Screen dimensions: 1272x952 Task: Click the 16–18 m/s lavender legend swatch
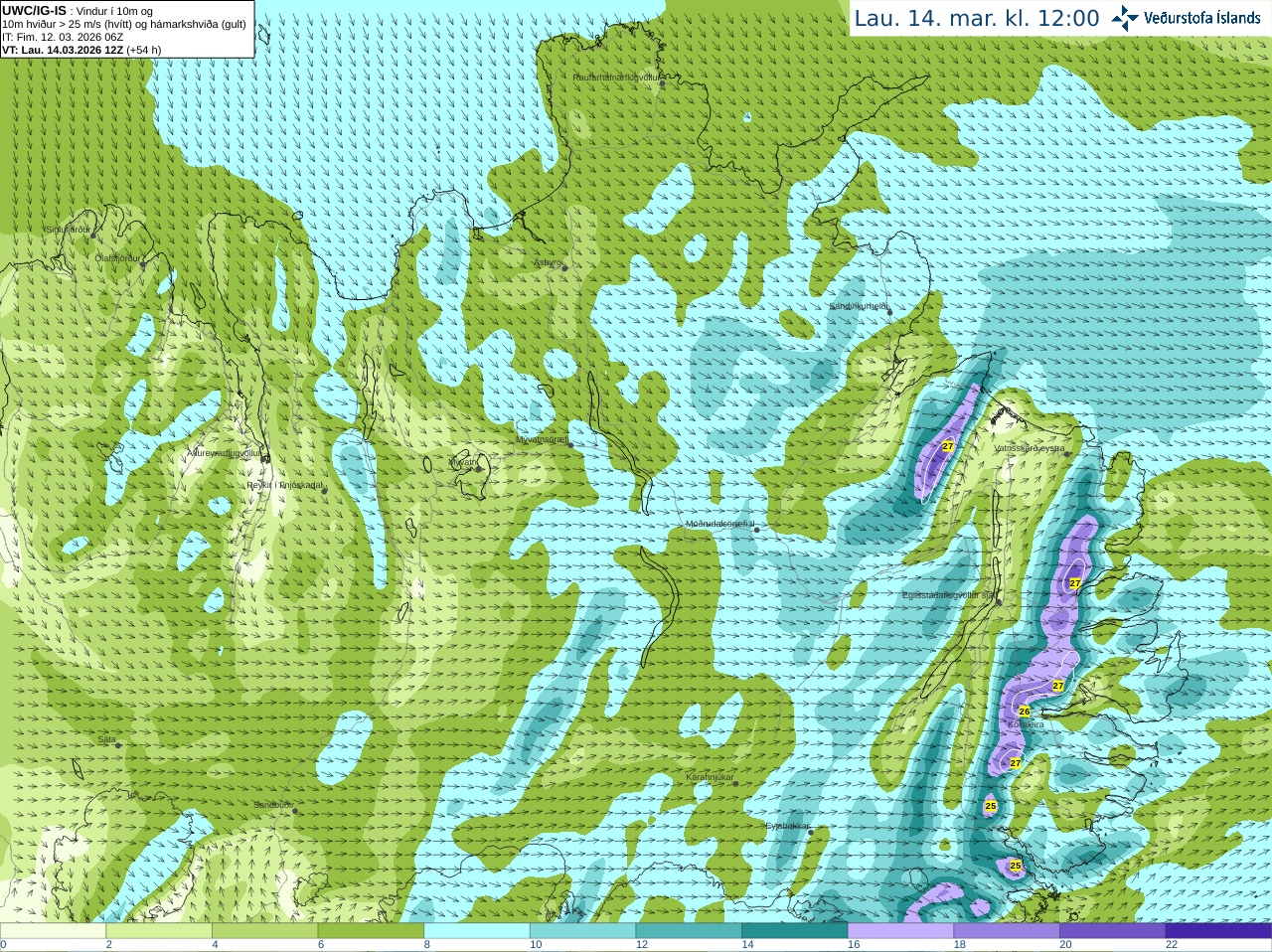click(x=900, y=931)
